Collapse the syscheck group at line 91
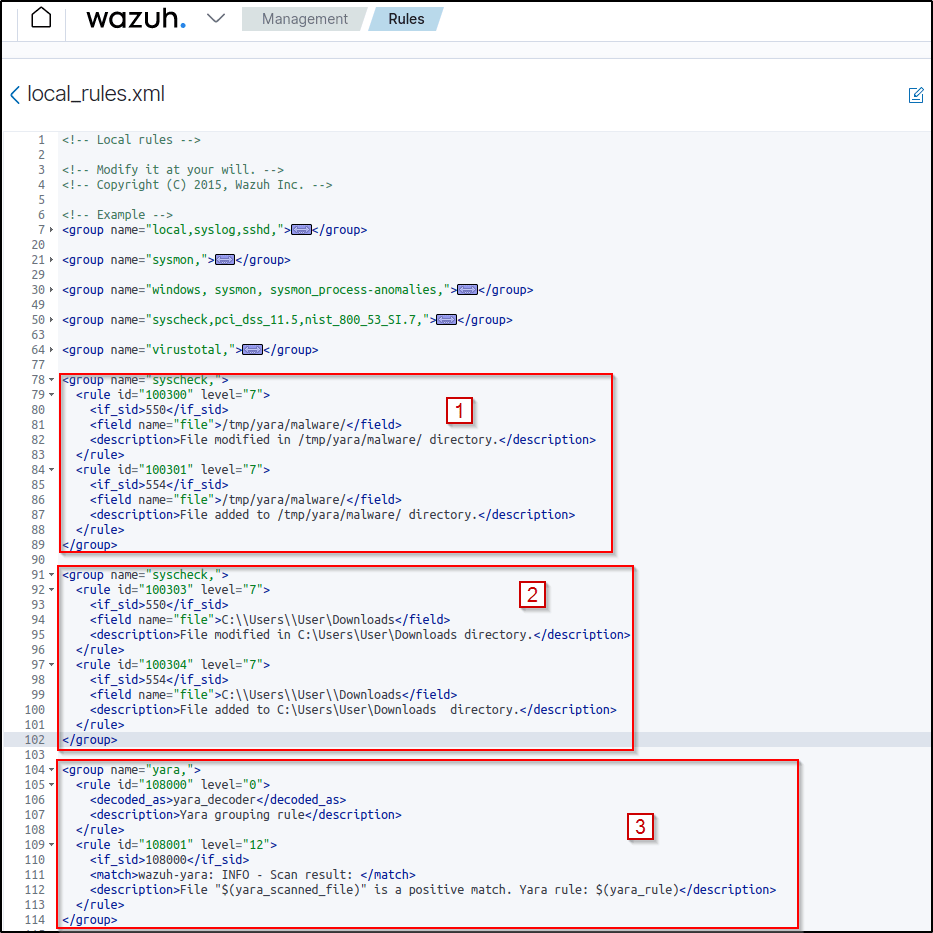Screen dimensions: 933x933 [51, 575]
